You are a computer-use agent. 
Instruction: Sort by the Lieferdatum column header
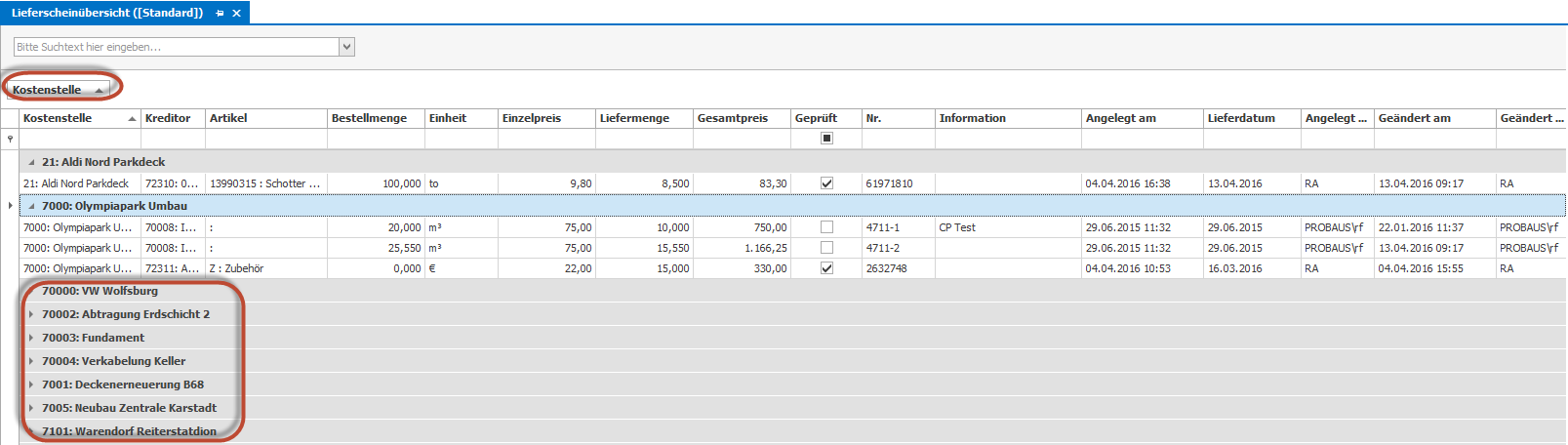[1241, 118]
